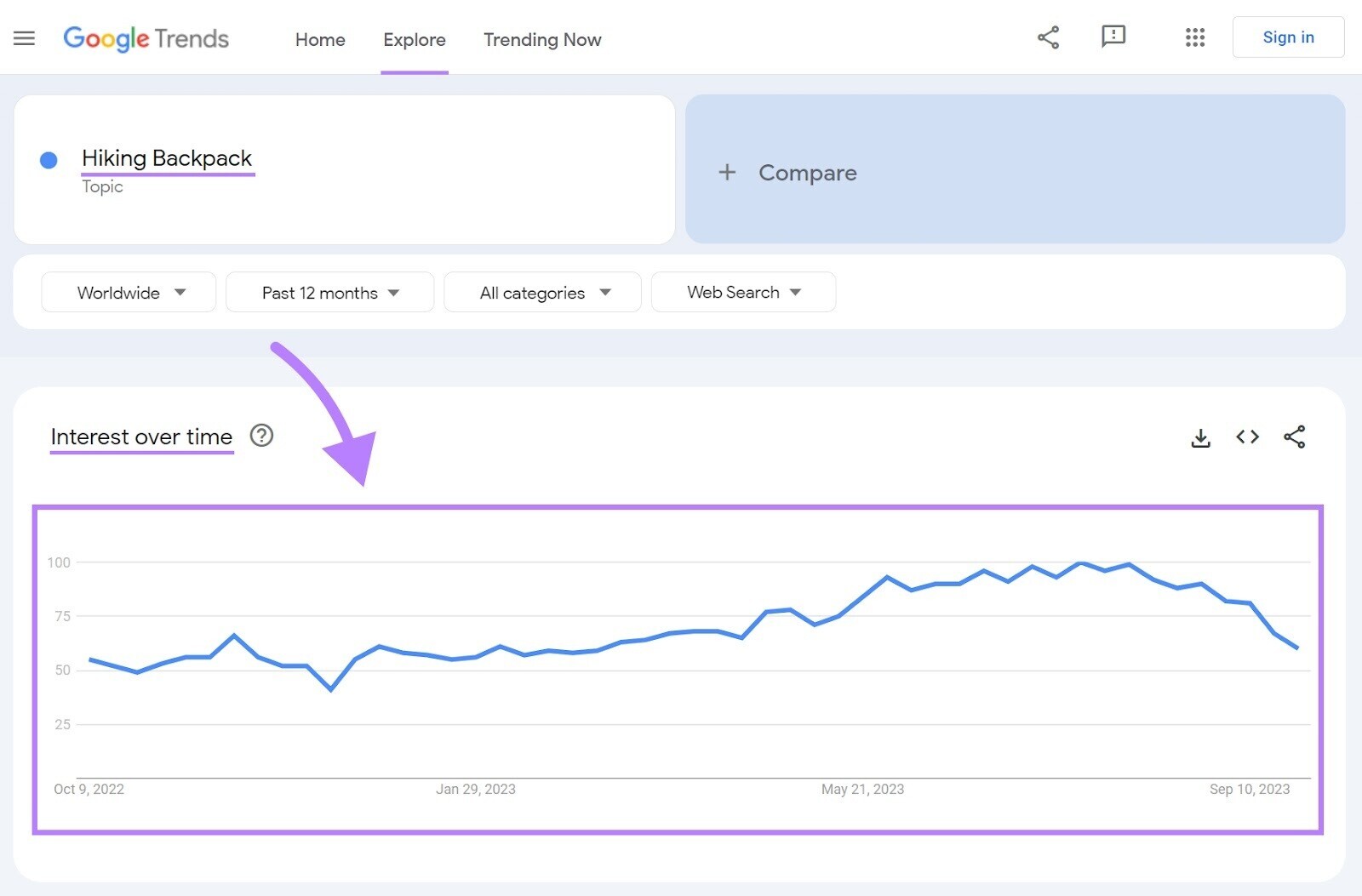The width and height of the screenshot is (1362, 896).
Task: Open the Google apps grid
Action: click(1195, 37)
